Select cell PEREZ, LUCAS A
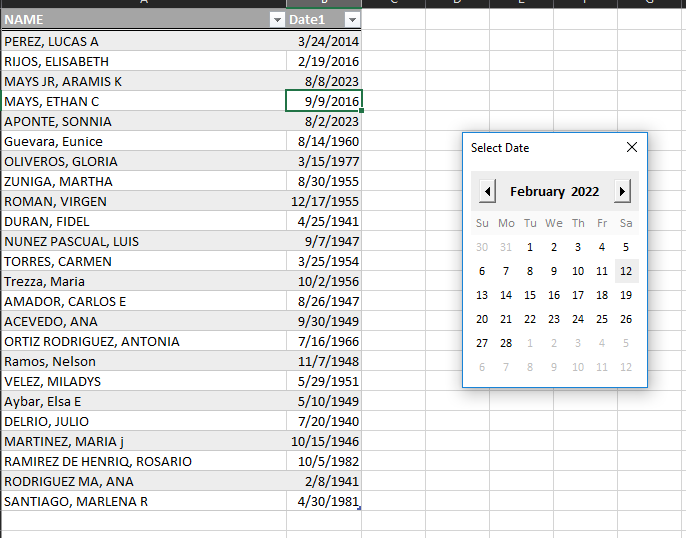Screen dimensions: 686x538 point(144,42)
